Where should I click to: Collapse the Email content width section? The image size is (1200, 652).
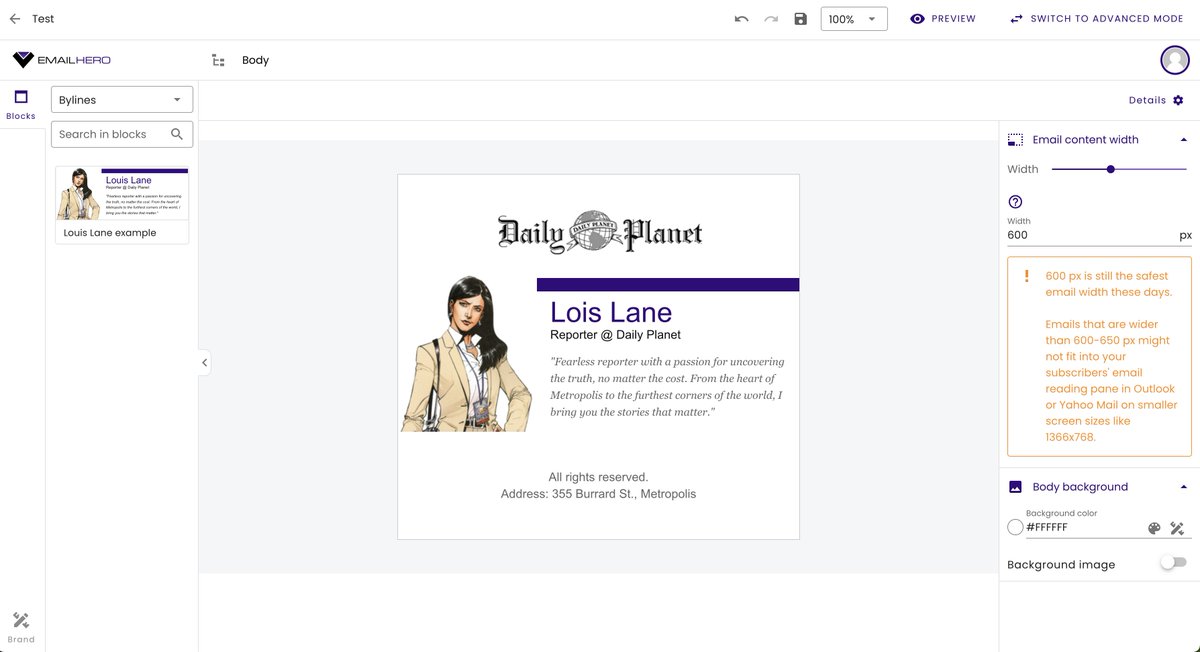[1184, 140]
